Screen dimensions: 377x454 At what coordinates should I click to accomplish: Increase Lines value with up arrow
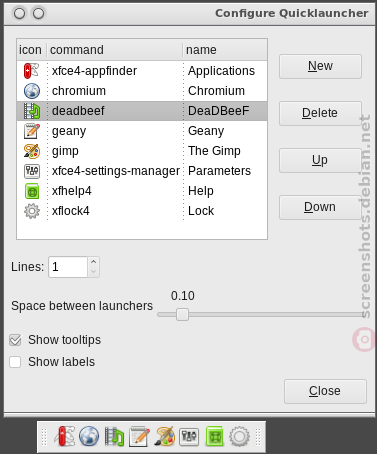(x=94, y=262)
